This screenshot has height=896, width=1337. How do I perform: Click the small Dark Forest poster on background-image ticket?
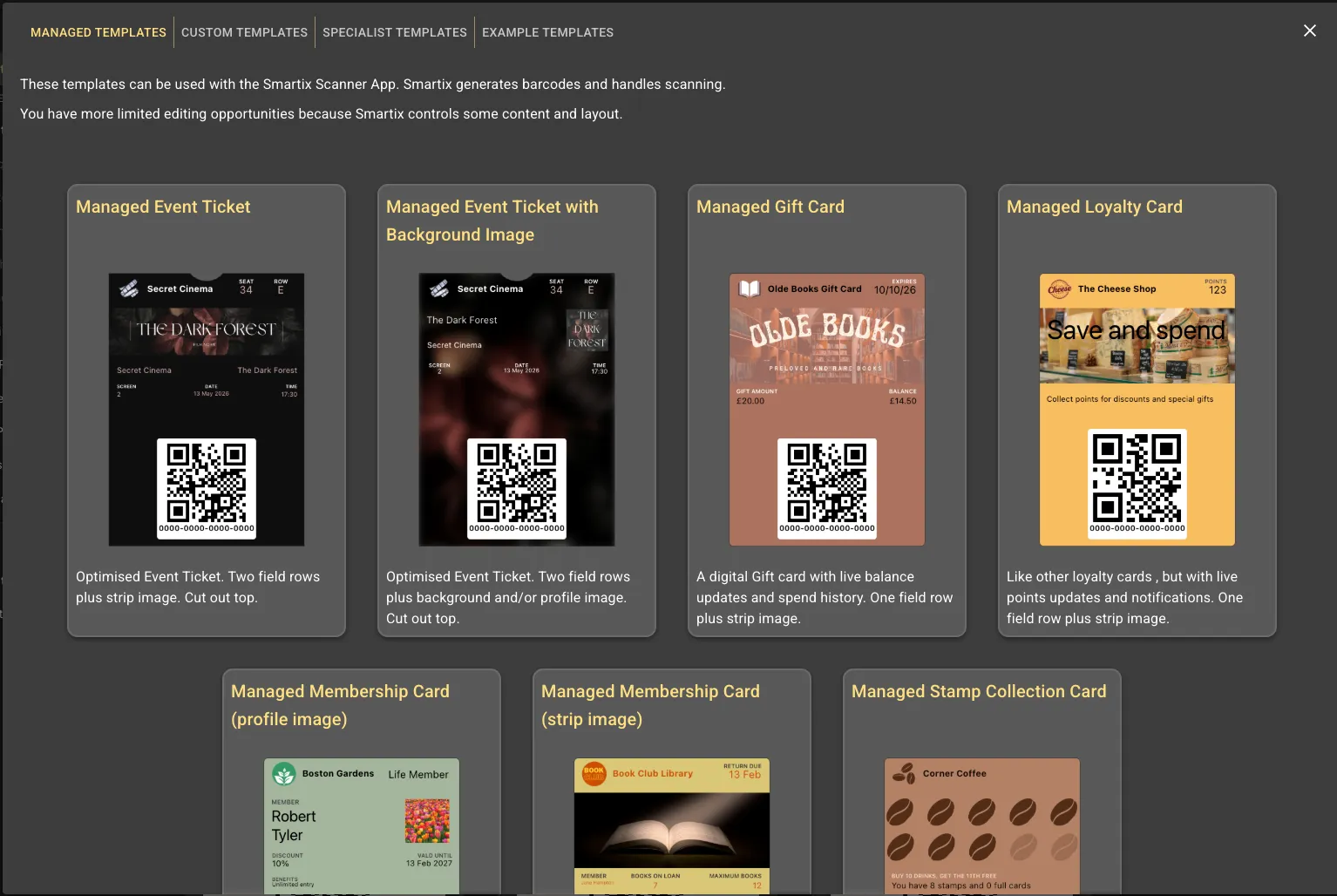[587, 329]
